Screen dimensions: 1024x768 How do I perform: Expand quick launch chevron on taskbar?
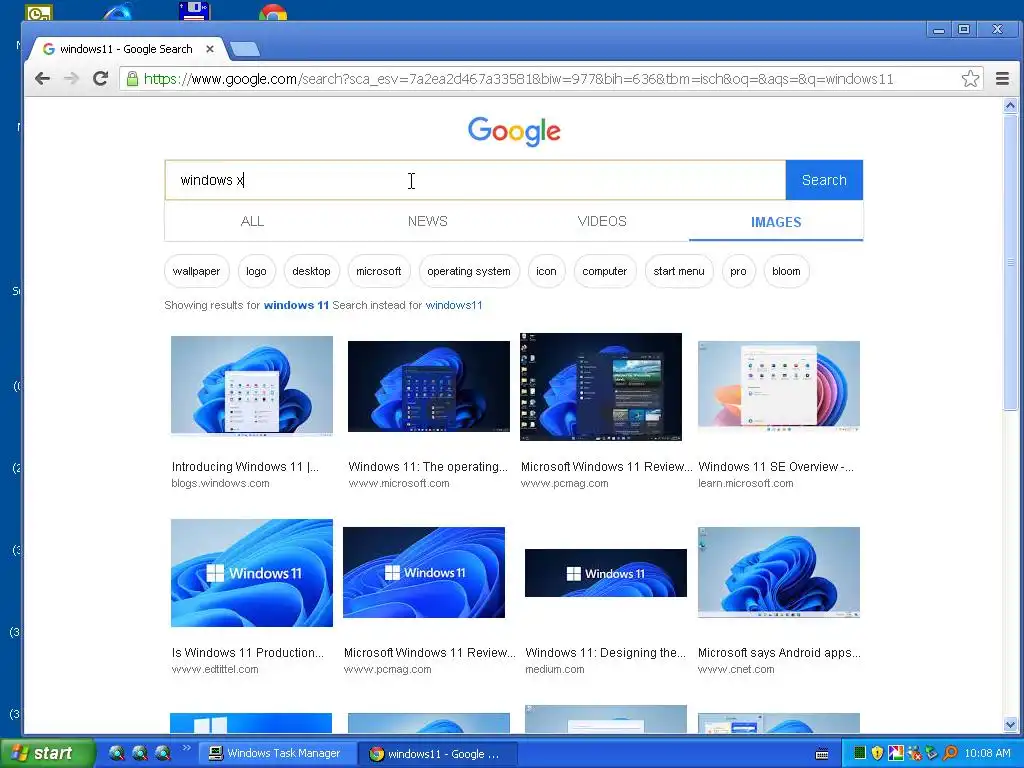tap(186, 748)
